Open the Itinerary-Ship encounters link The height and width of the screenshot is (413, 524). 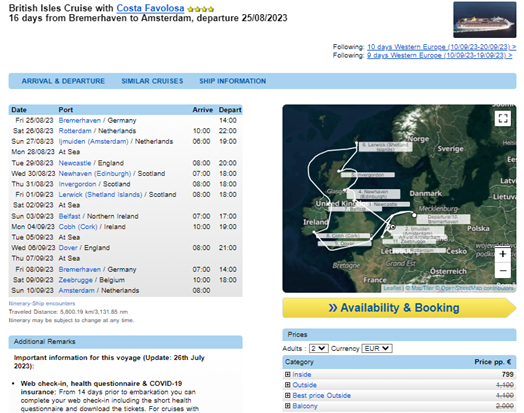(42, 303)
